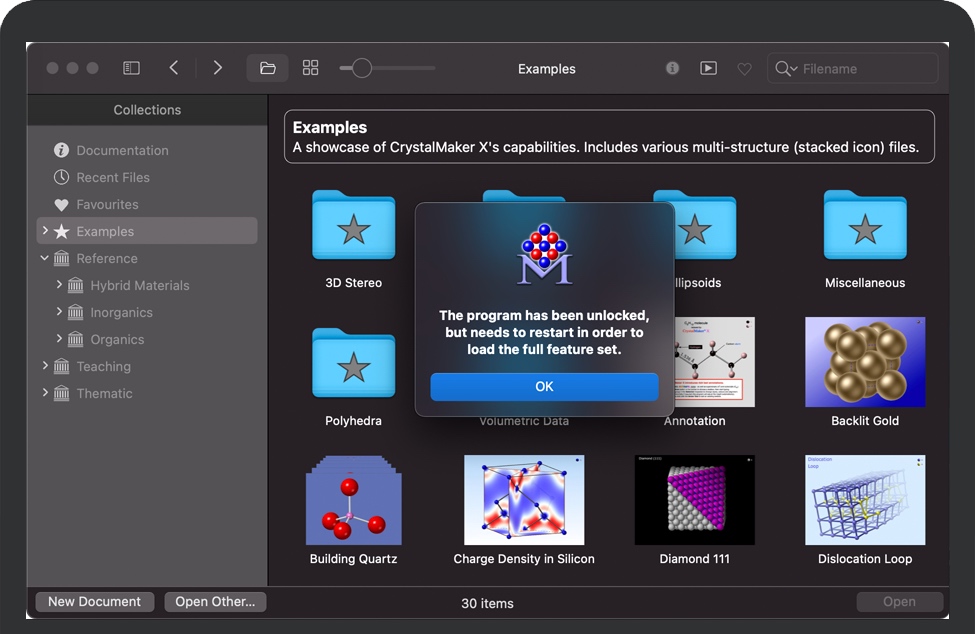Expand the Examples collection chevron
The height and width of the screenshot is (634, 975).
tap(45, 231)
